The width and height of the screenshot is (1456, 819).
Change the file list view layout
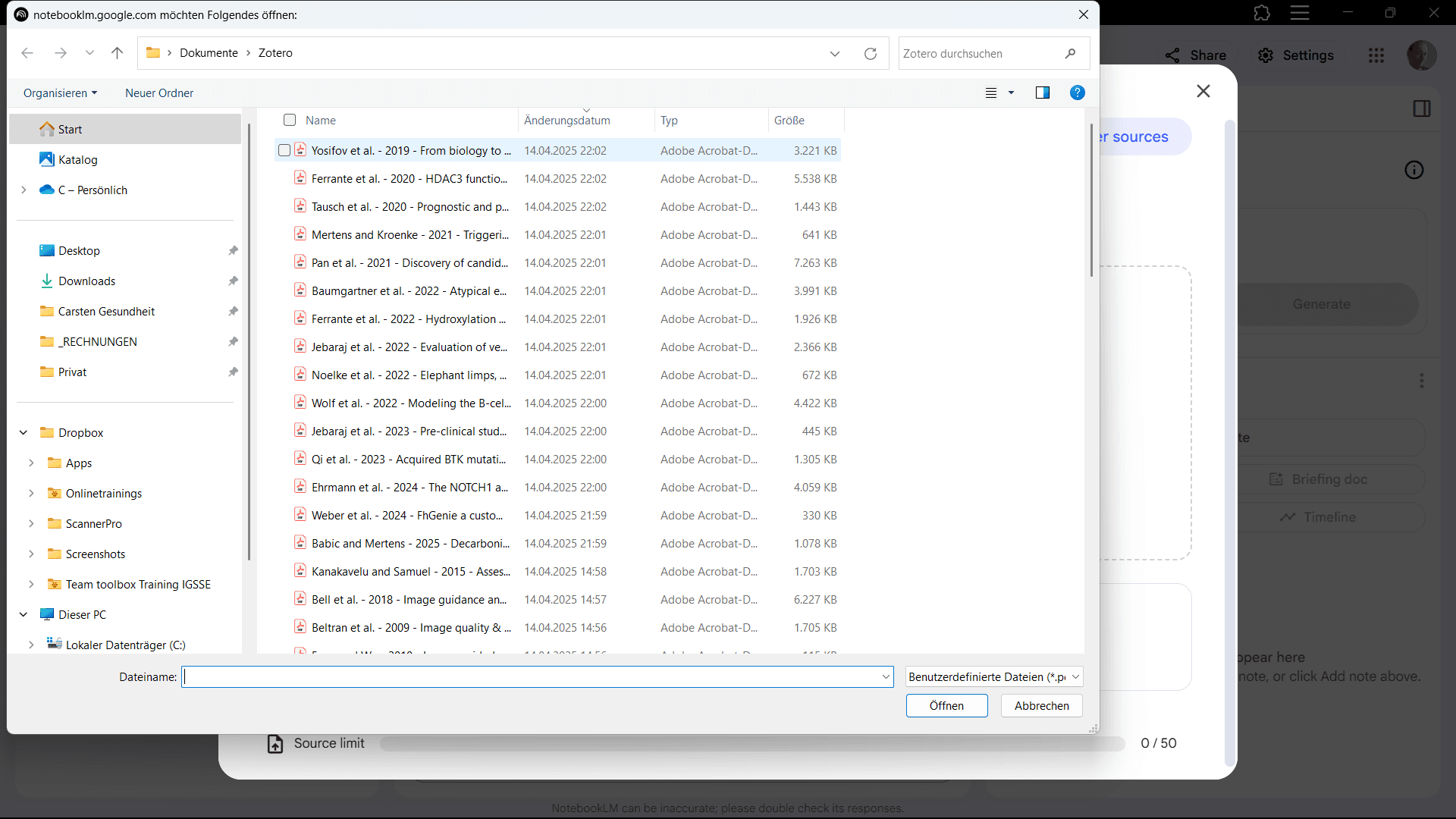pyautogui.click(x=990, y=93)
